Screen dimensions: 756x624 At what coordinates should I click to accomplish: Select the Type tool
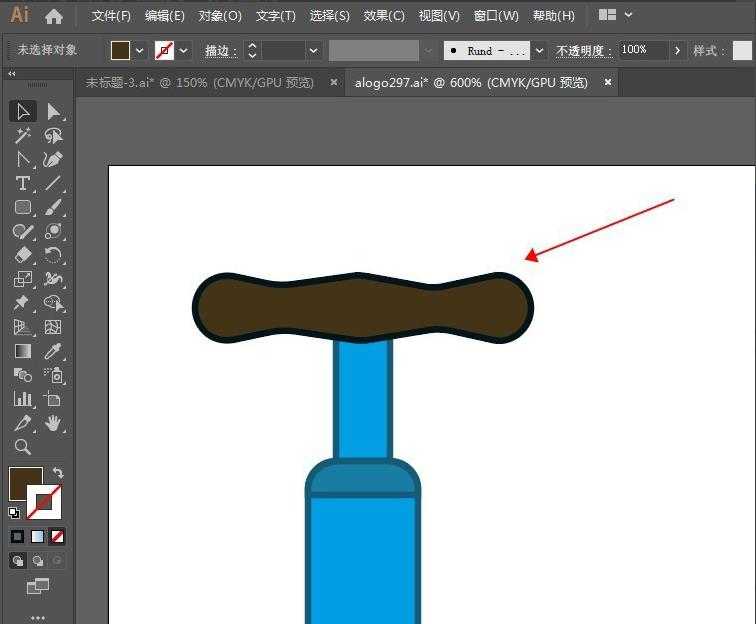point(22,183)
